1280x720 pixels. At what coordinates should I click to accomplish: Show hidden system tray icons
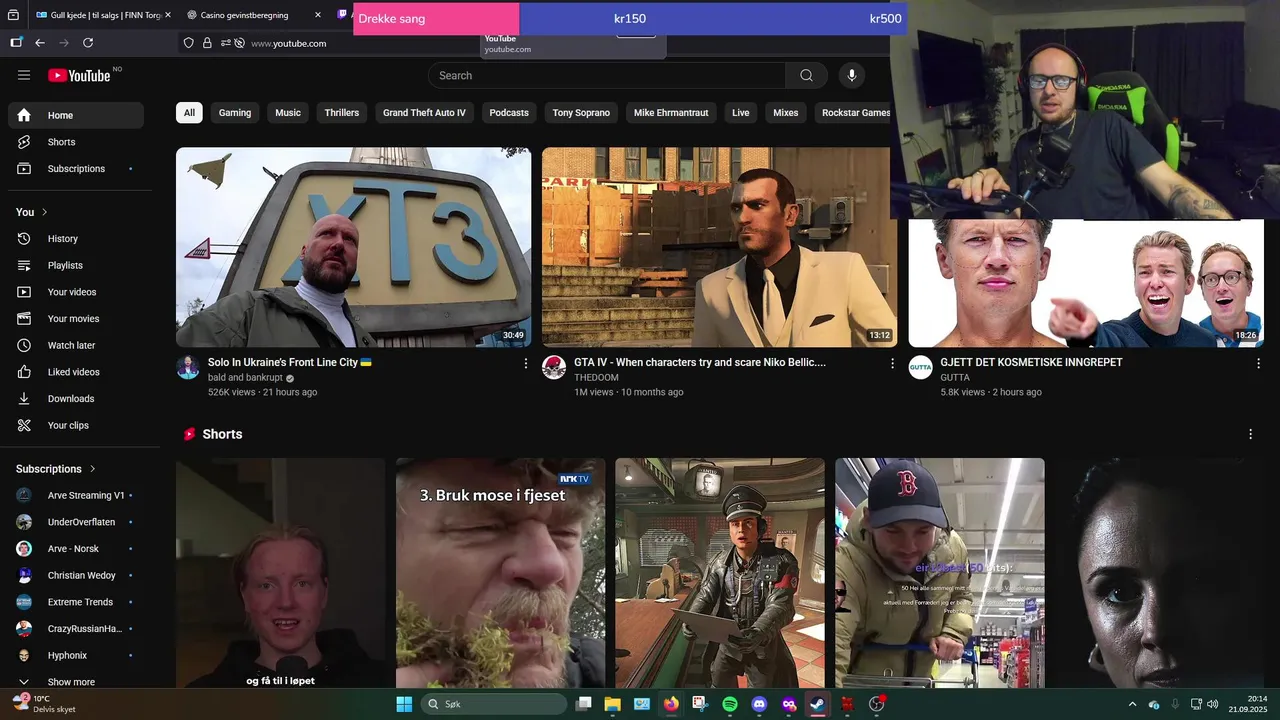(x=1132, y=704)
